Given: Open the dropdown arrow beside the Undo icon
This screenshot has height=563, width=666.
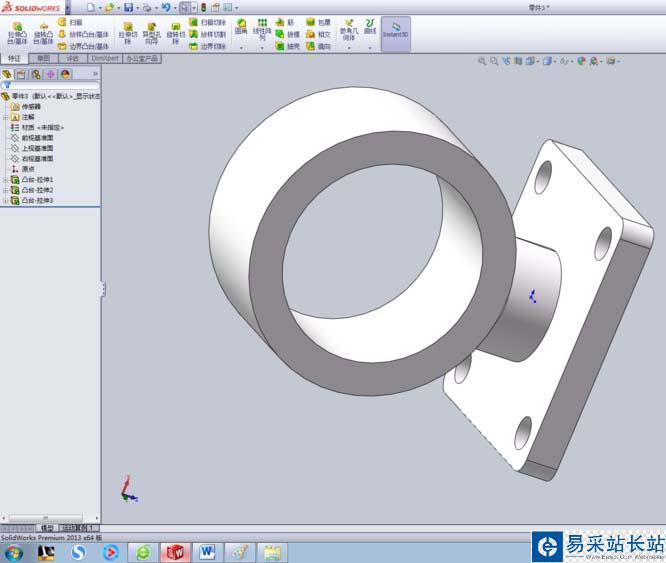Looking at the screenshot, I should click(x=175, y=8).
